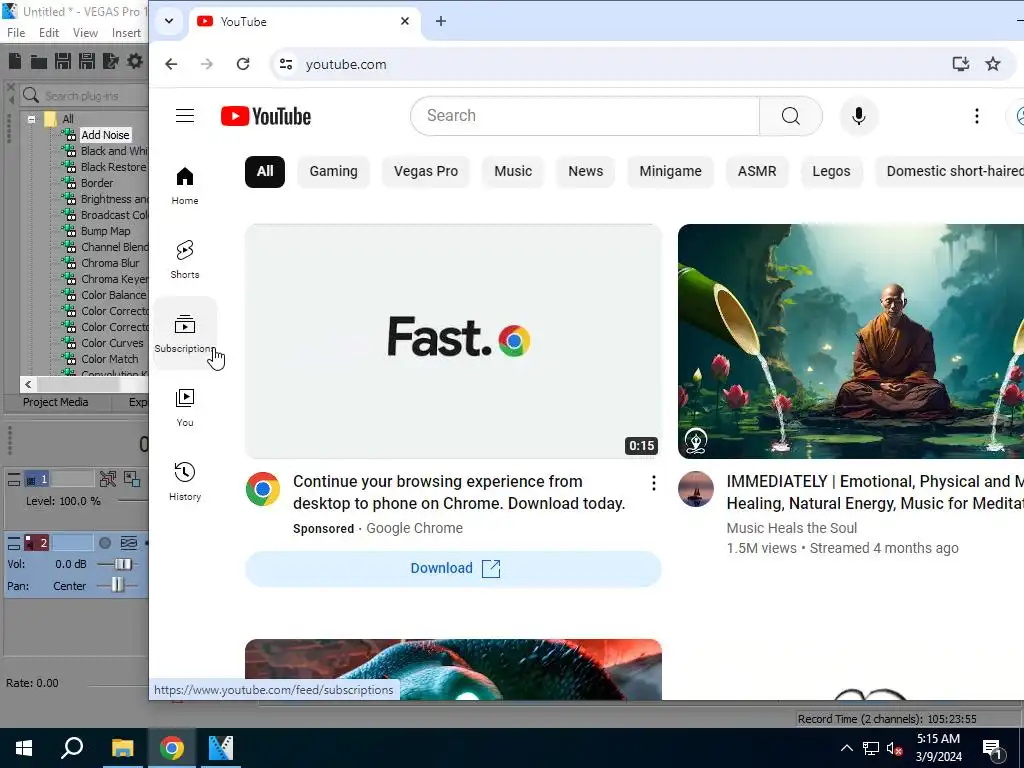Open YouTube settings three-dot menu
Image resolution: width=1024 pixels, height=768 pixels.
(x=976, y=116)
